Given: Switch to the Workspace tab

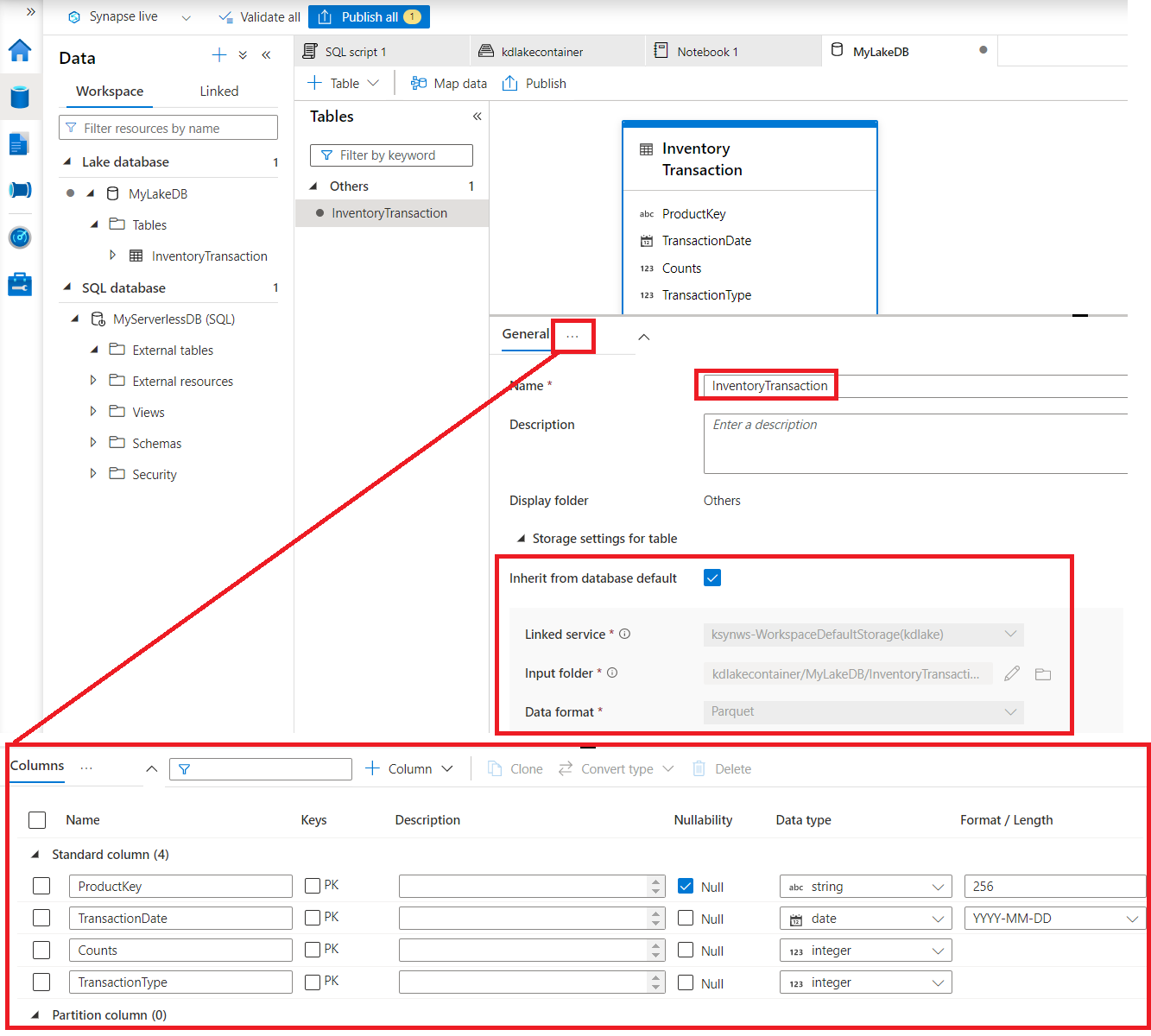Looking at the screenshot, I should click(110, 91).
